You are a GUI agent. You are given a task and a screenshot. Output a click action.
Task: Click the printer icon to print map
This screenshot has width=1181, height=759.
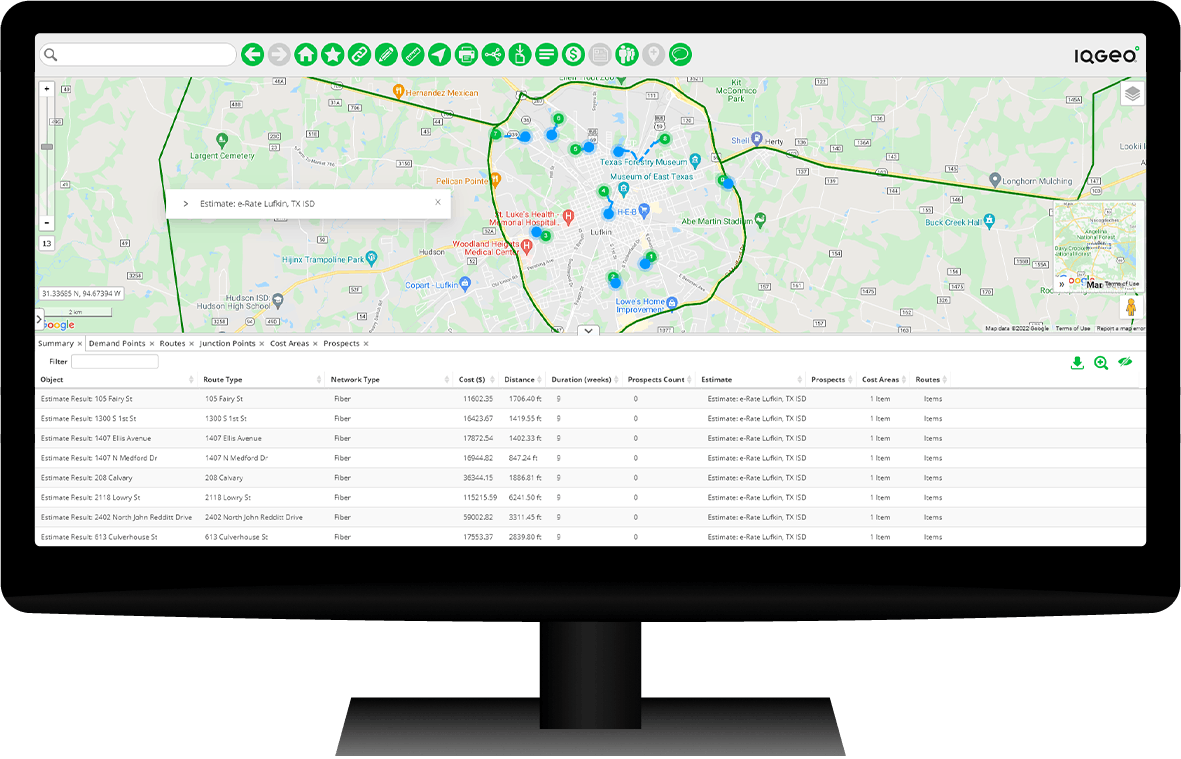click(x=466, y=54)
